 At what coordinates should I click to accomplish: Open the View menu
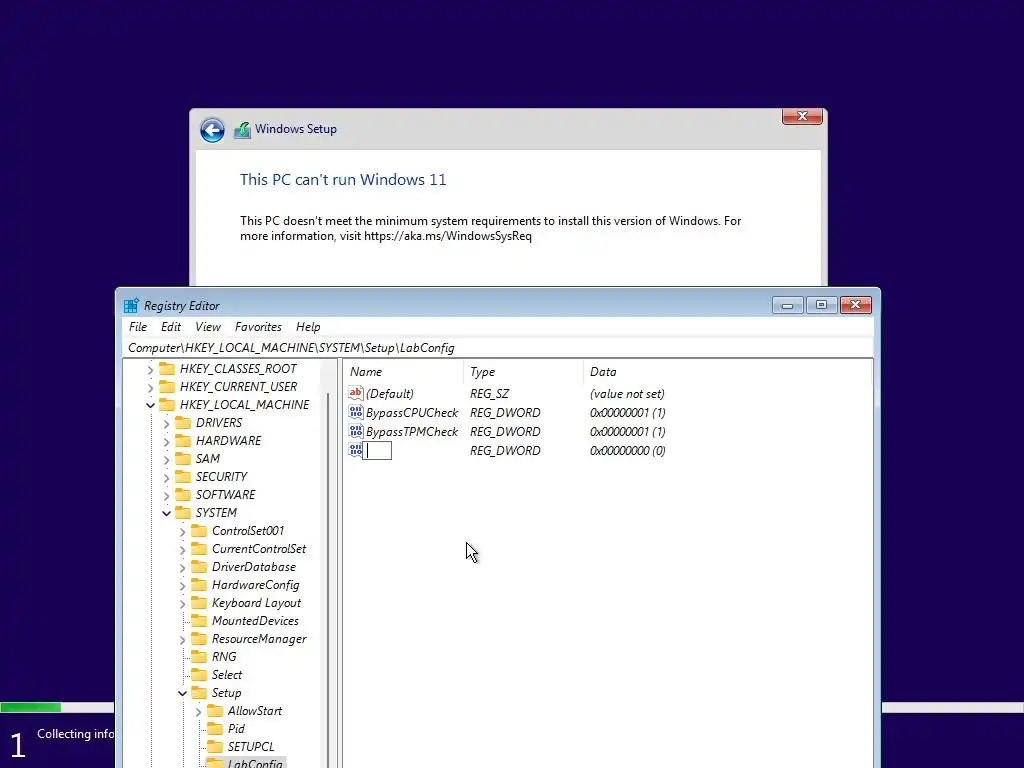[x=208, y=327]
